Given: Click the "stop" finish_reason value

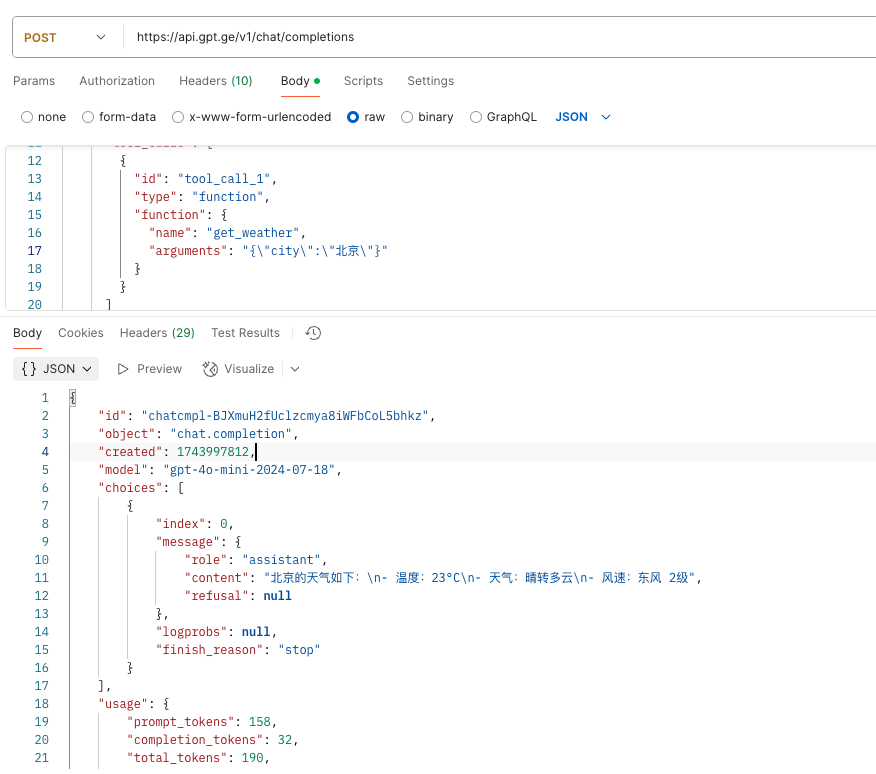Looking at the screenshot, I should tap(299, 650).
